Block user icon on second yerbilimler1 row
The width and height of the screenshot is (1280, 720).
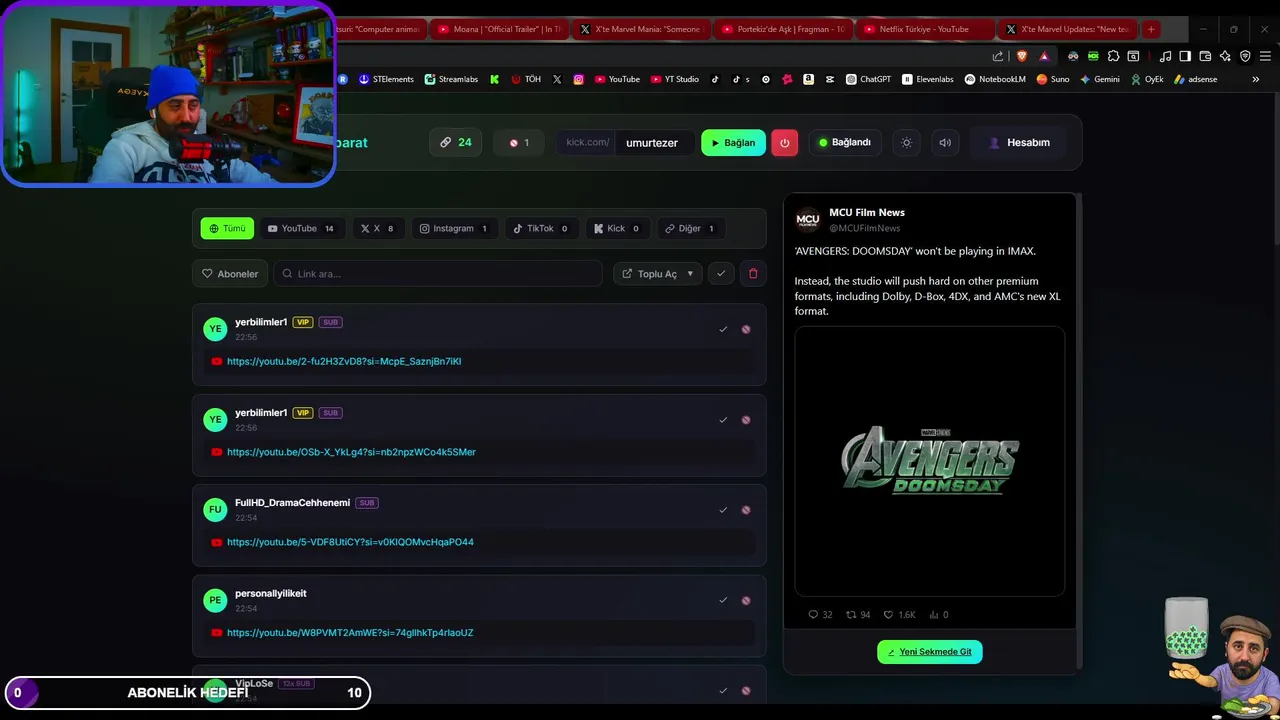(746, 420)
